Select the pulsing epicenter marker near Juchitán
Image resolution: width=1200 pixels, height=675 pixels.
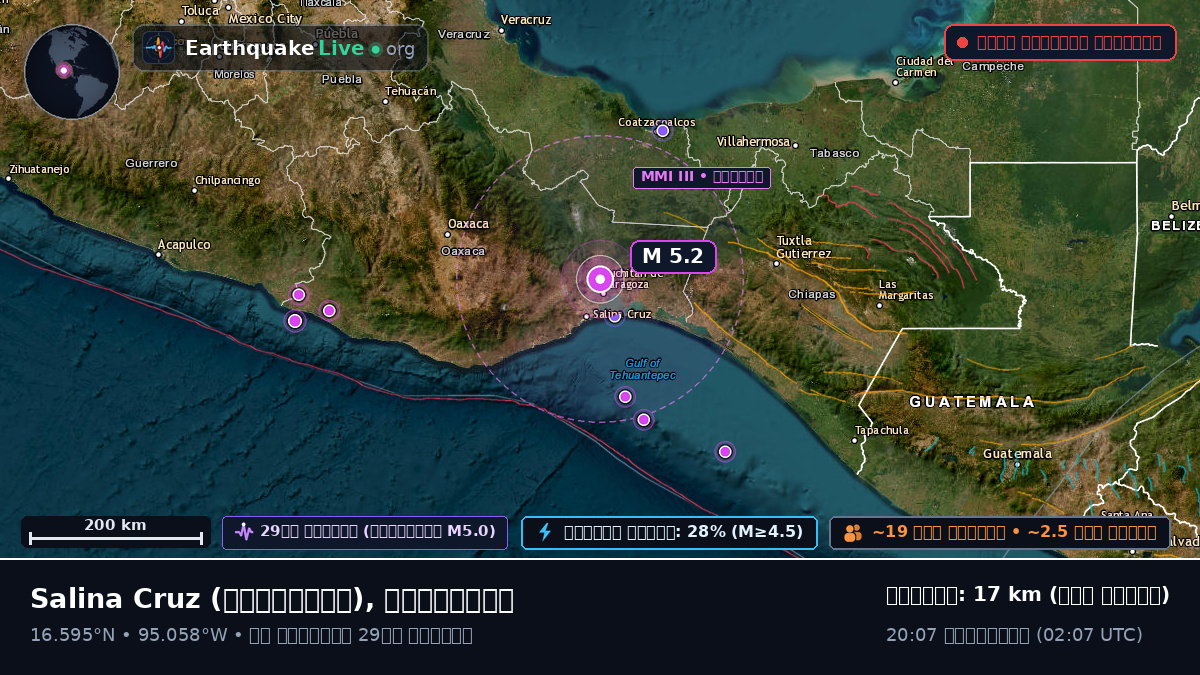pyautogui.click(x=599, y=279)
